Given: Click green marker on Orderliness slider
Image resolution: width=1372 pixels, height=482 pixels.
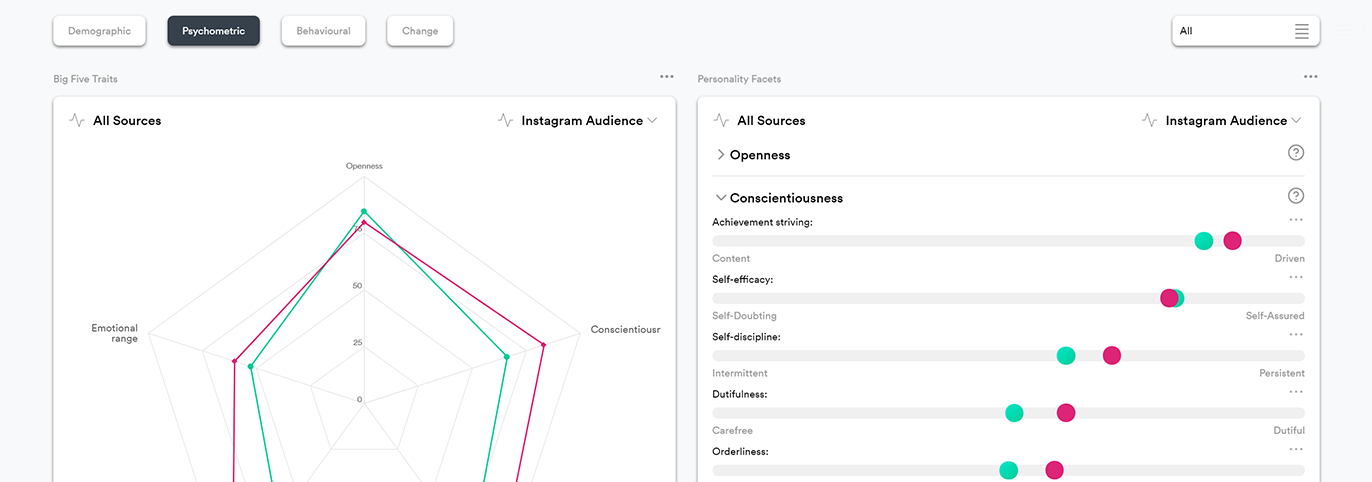Looking at the screenshot, I should pyautogui.click(x=1008, y=470).
